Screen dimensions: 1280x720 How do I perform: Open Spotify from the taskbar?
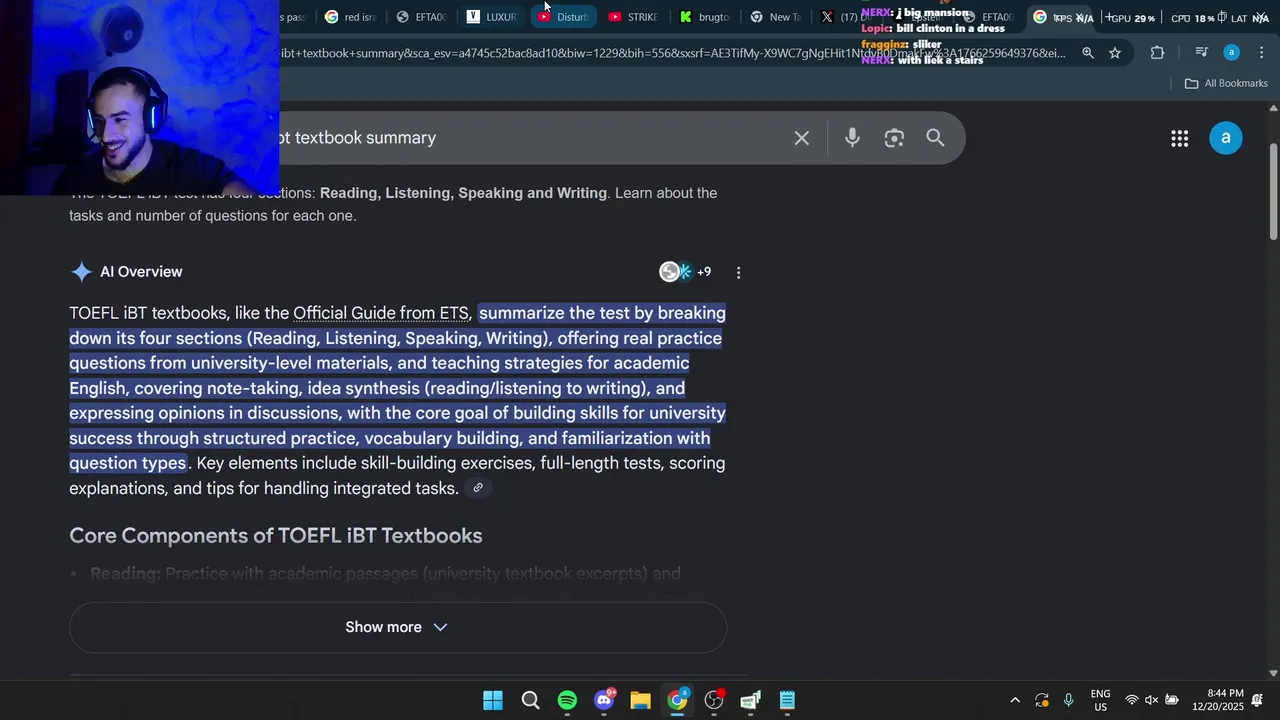567,700
